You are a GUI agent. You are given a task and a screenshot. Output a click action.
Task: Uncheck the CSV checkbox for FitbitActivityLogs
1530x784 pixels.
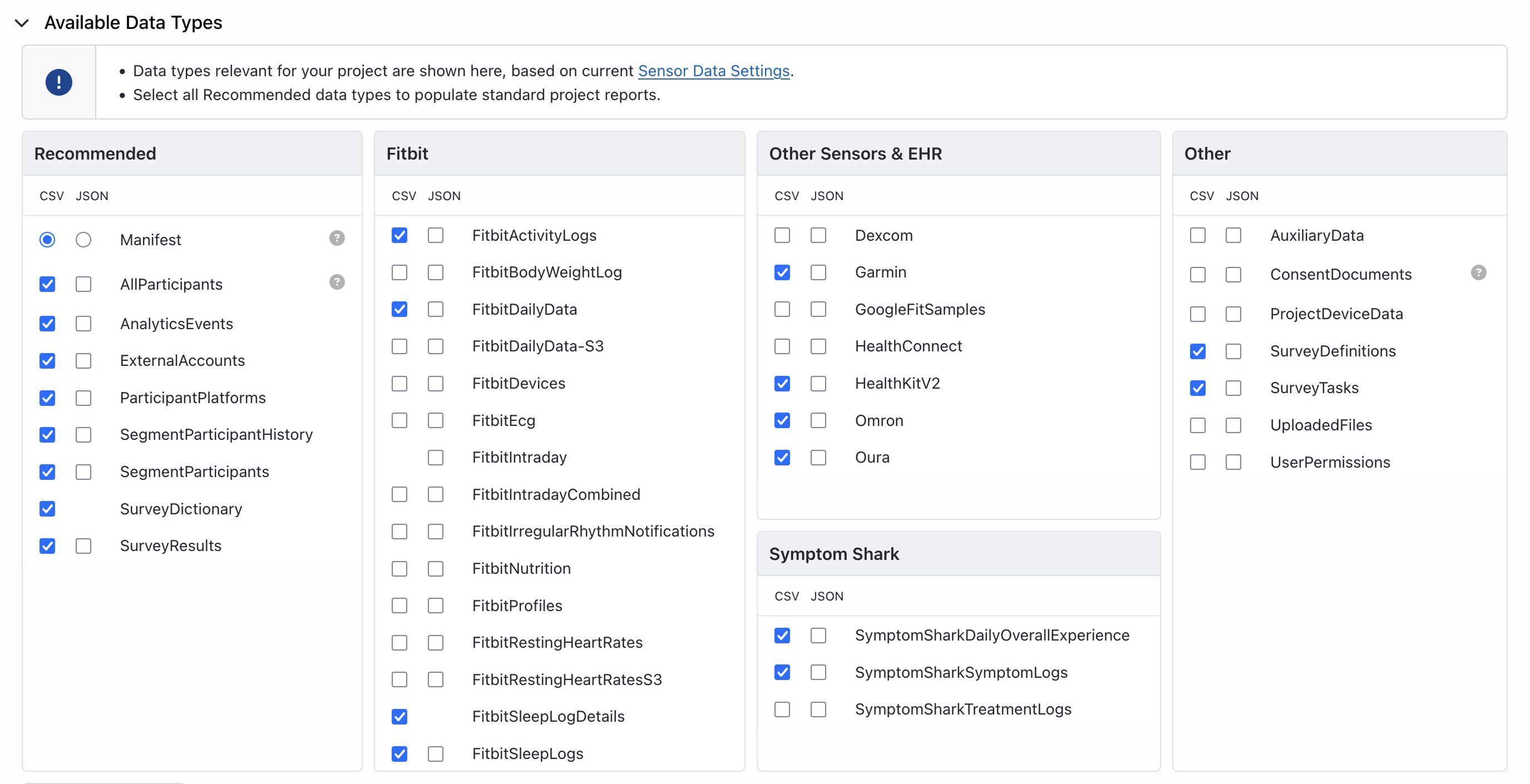point(399,236)
